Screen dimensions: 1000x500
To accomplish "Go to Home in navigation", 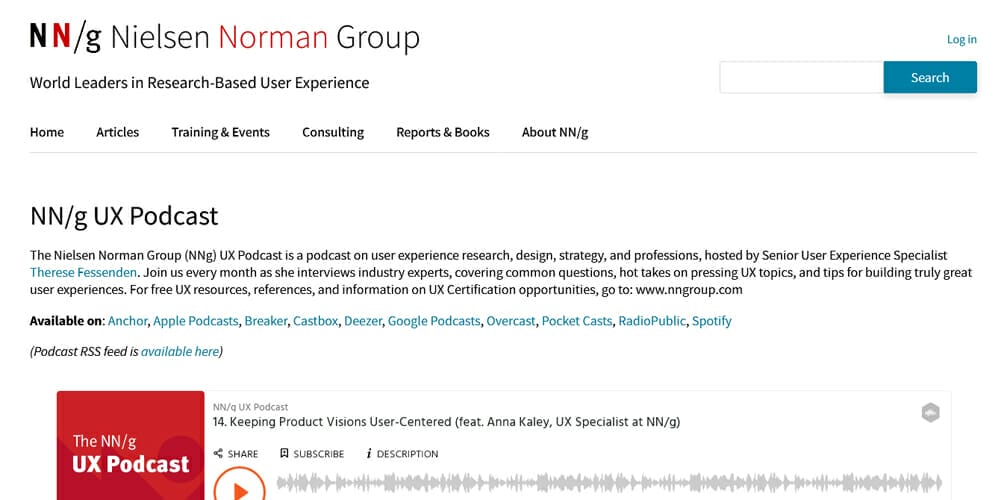I will pyautogui.click(x=47, y=132).
